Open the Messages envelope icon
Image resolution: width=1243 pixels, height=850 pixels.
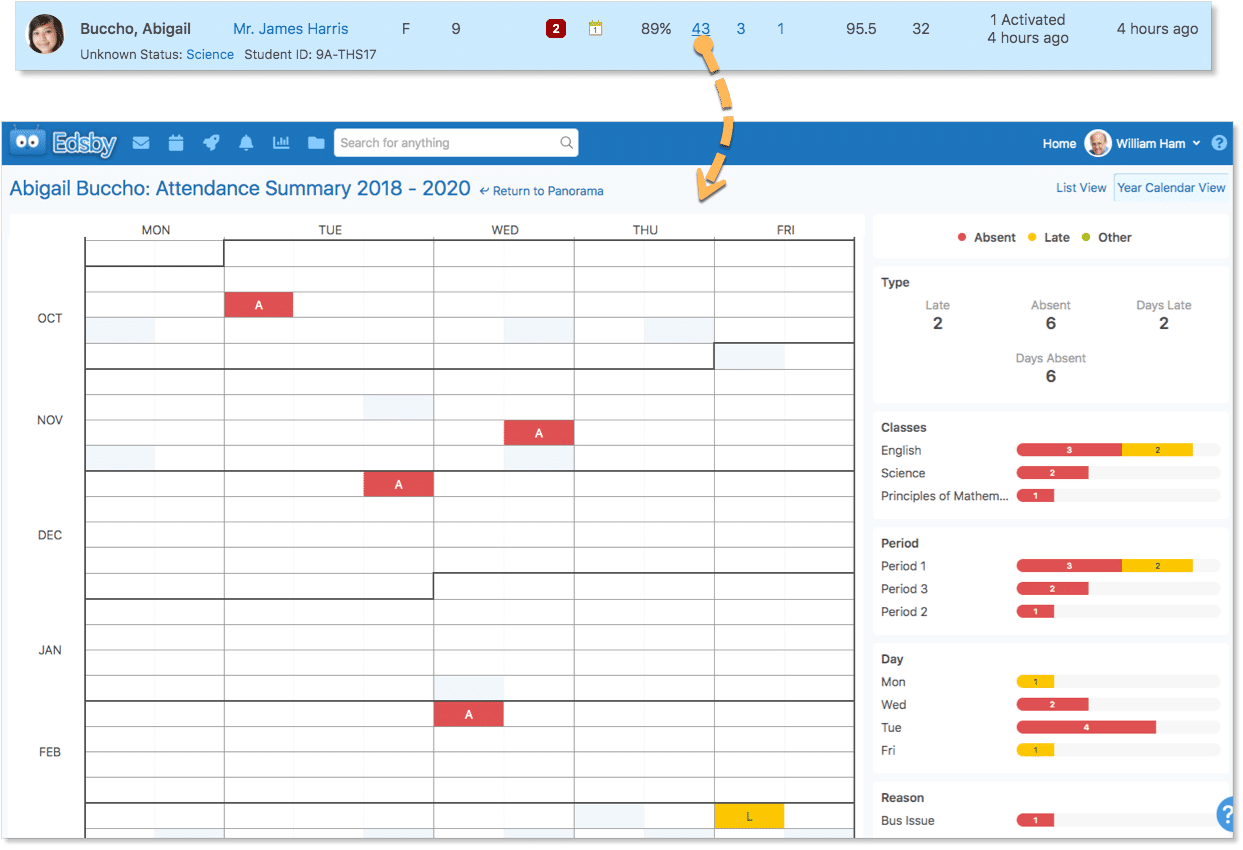[x=141, y=143]
